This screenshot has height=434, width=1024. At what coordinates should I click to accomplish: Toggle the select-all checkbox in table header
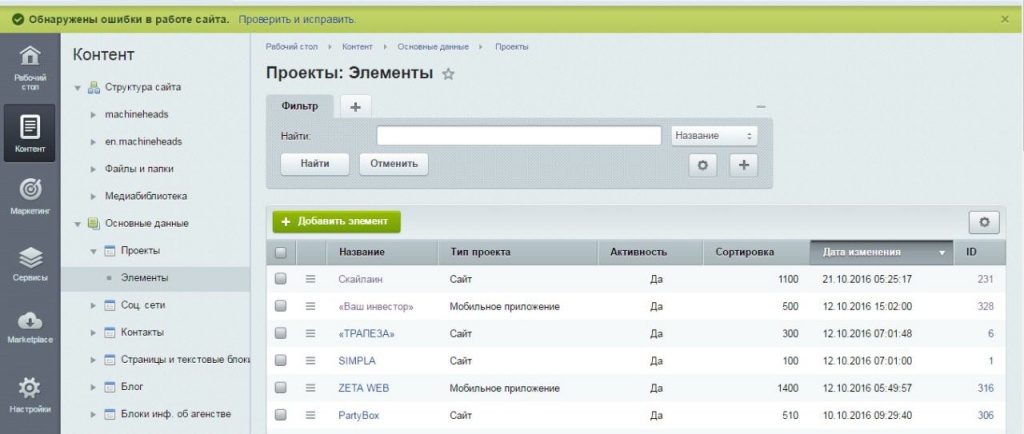point(281,252)
